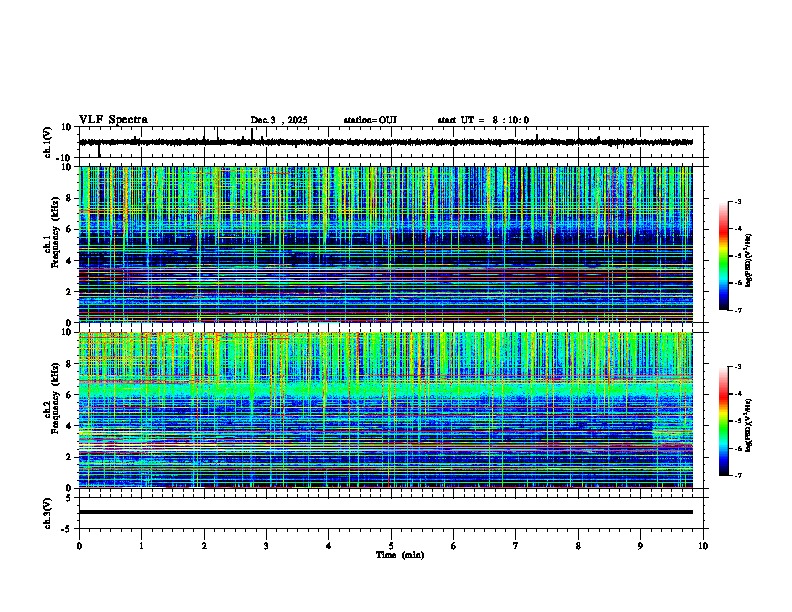Viewport: 792px width, 612px height.
Task: Click time axis tick label "3"
Action: [x=266, y=546]
